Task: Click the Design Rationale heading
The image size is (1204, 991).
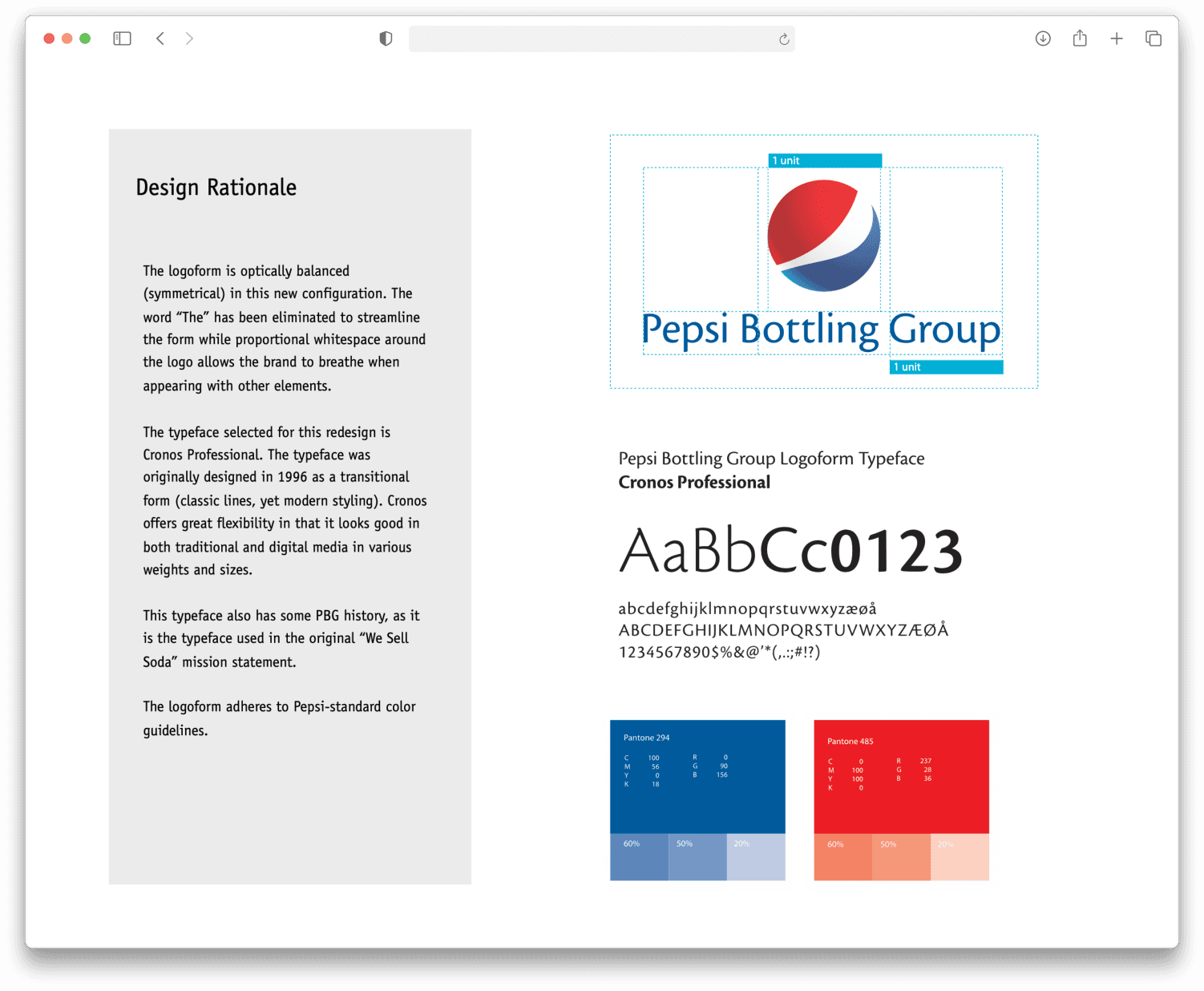Action: coord(216,188)
